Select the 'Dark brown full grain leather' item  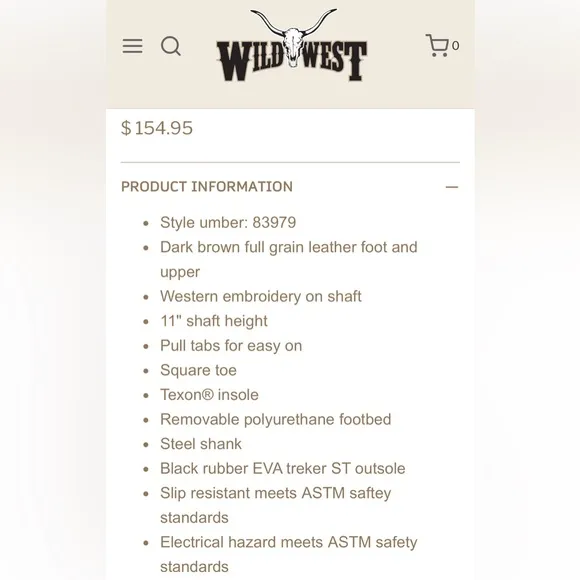point(289,259)
